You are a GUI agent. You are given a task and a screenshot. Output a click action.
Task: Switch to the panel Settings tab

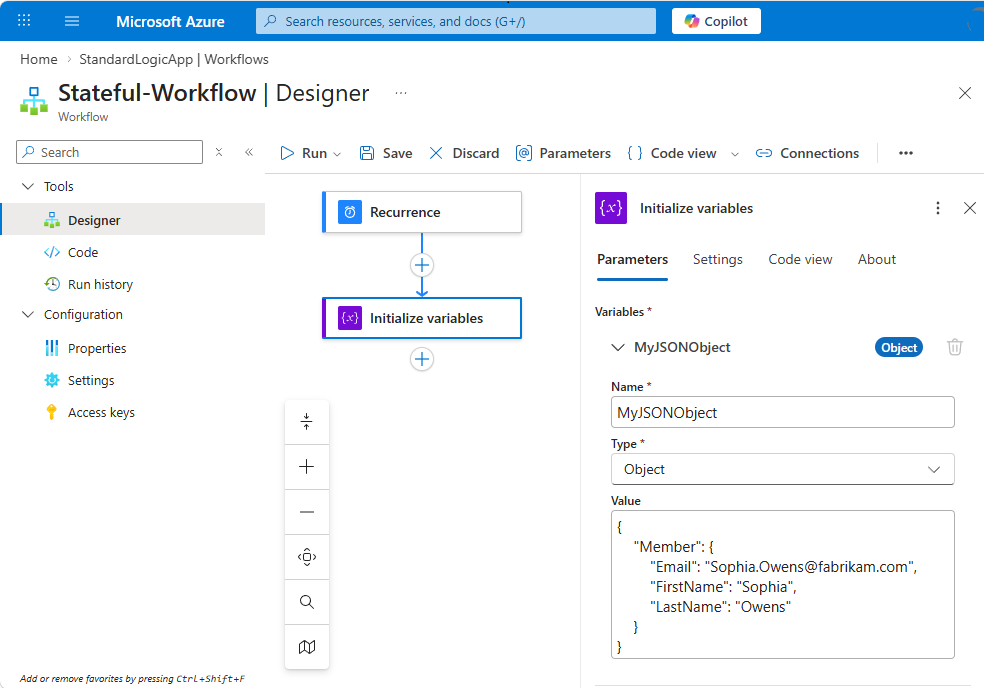(717, 259)
